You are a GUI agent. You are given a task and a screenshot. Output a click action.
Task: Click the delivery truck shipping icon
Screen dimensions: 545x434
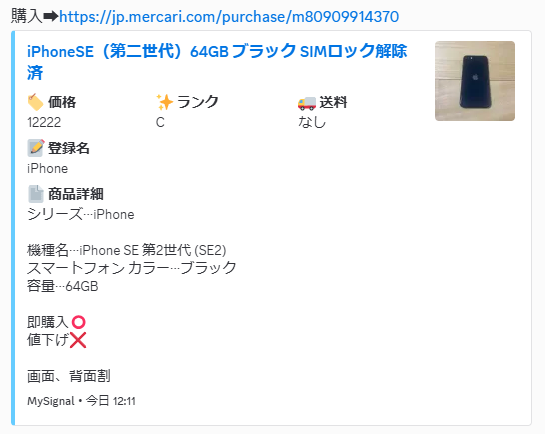[x=307, y=103]
